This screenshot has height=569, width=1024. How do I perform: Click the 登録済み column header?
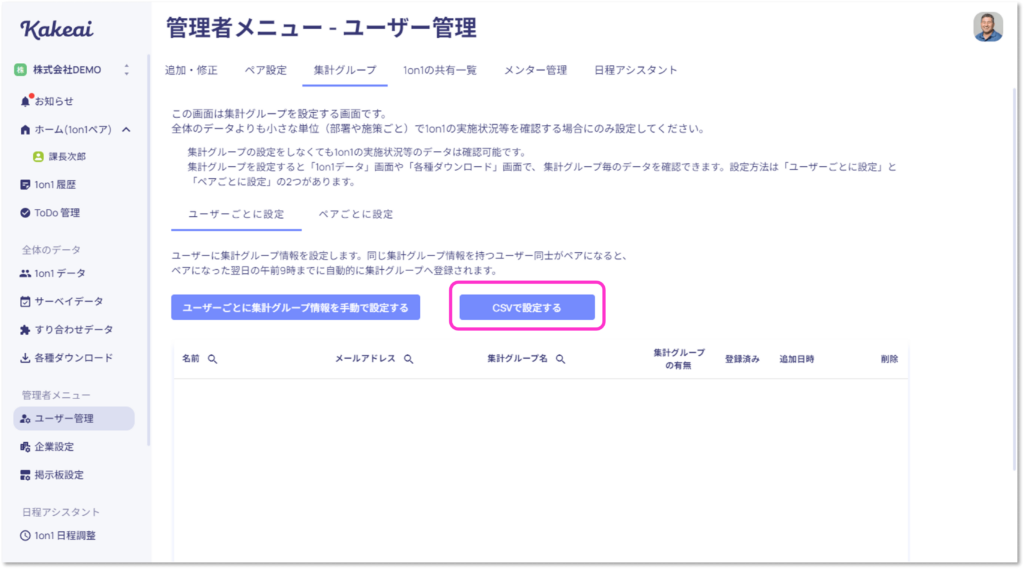pos(742,359)
